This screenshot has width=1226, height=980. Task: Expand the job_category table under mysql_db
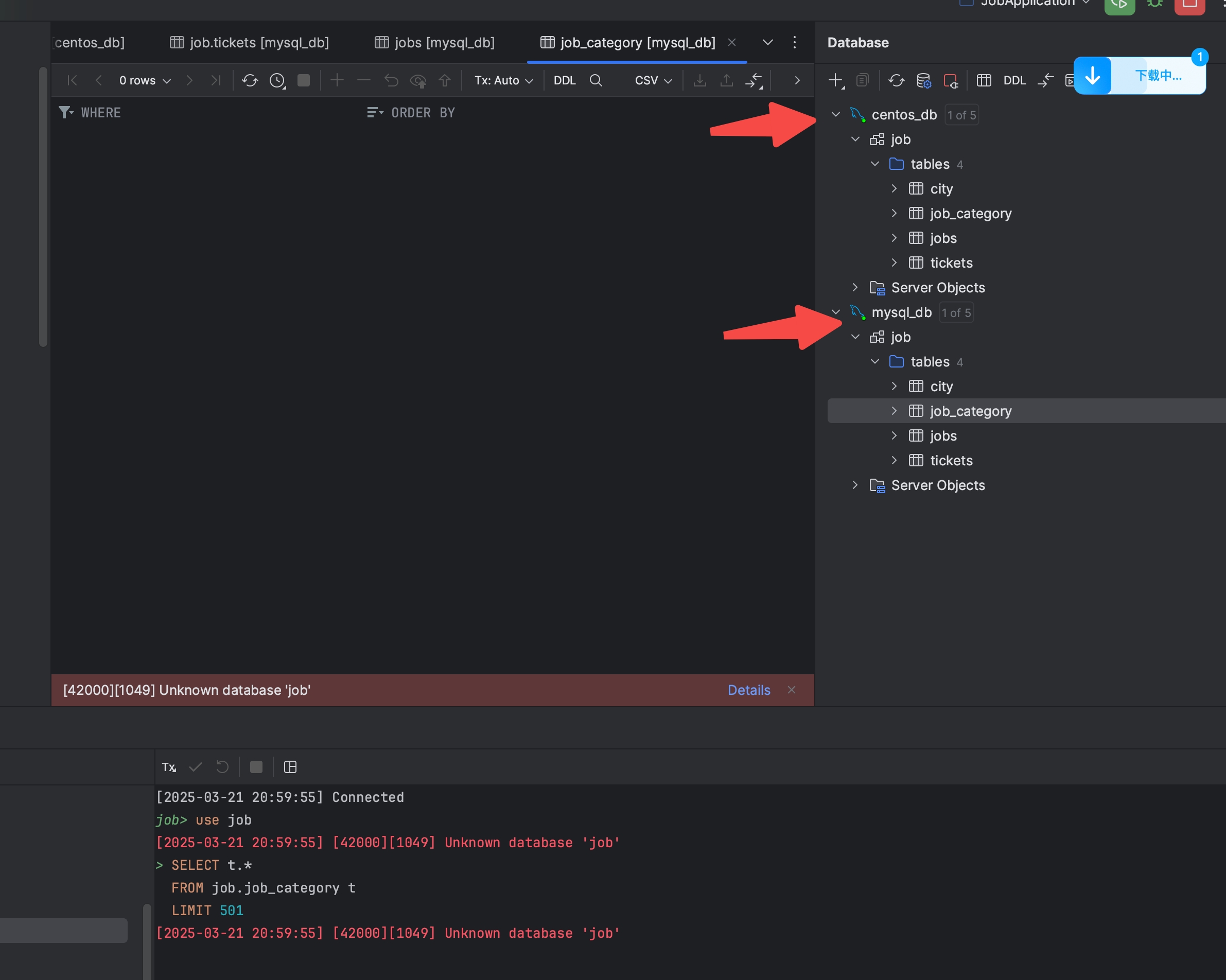(895, 411)
